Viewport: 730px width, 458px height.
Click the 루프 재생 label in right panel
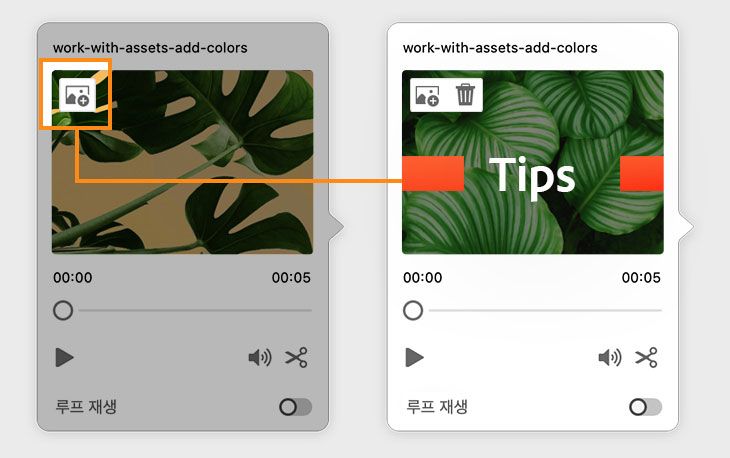[436, 407]
